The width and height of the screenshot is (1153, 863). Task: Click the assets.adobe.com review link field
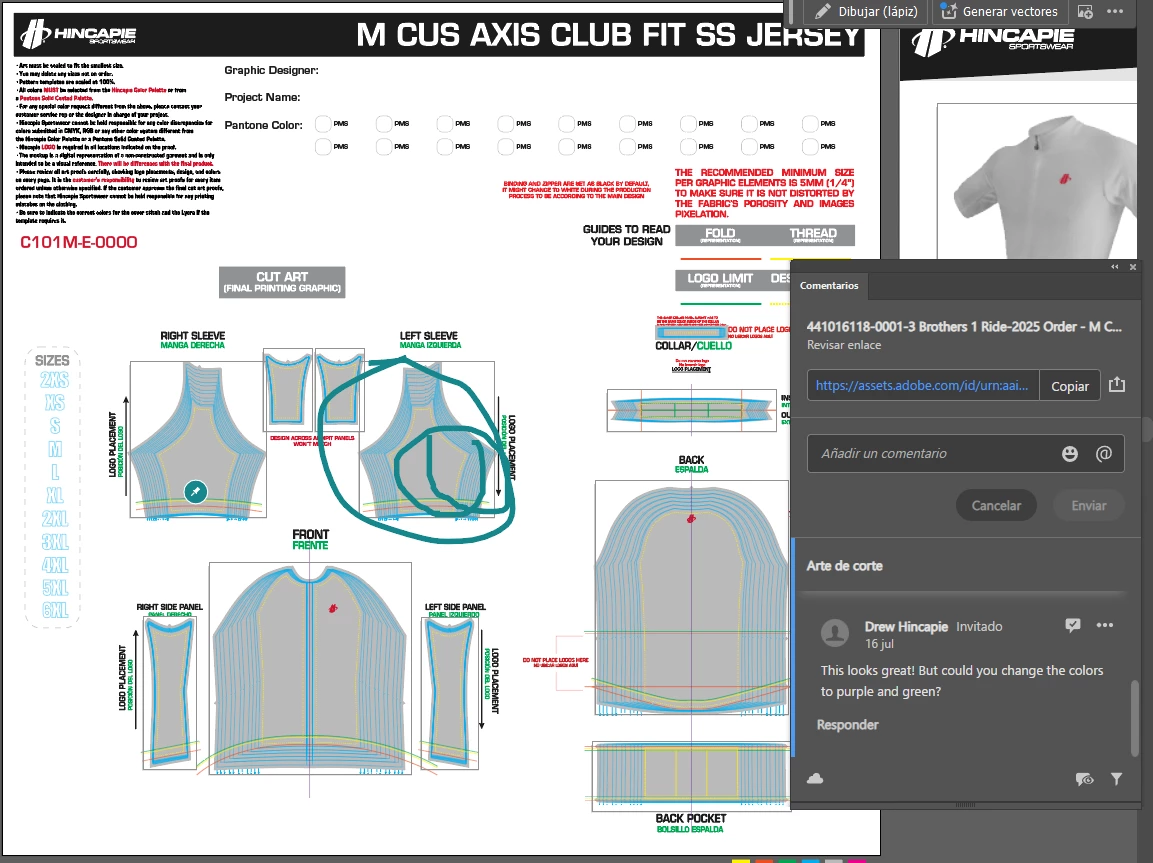click(x=923, y=385)
